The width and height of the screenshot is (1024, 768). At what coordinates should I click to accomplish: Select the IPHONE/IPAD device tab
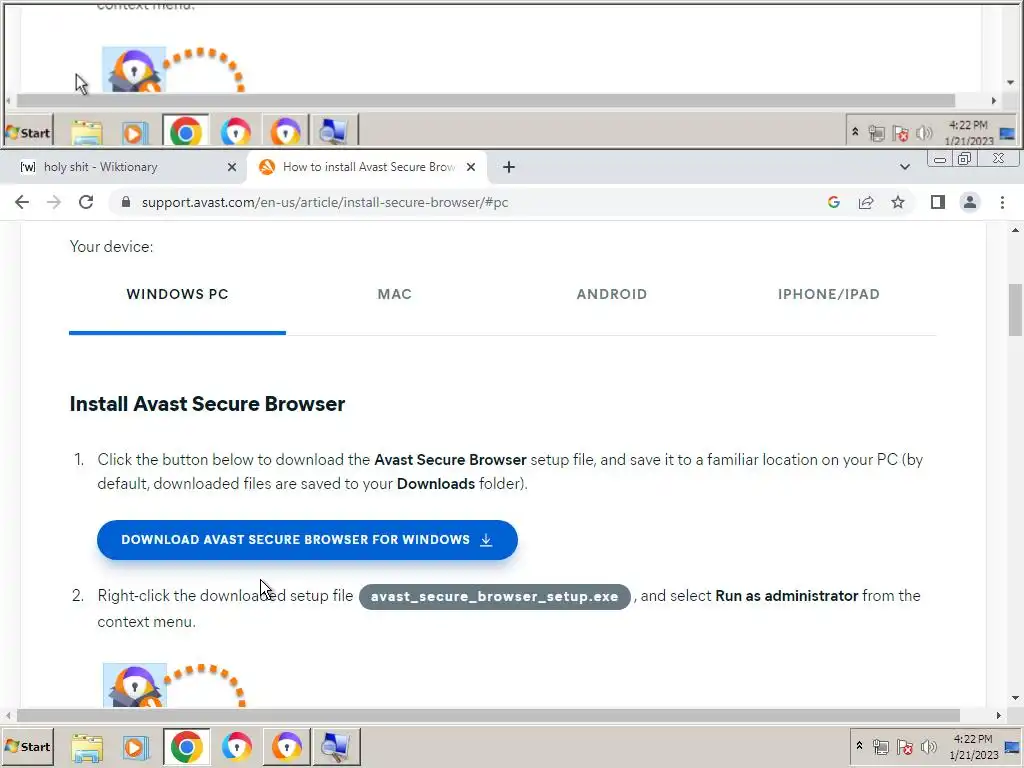829,294
